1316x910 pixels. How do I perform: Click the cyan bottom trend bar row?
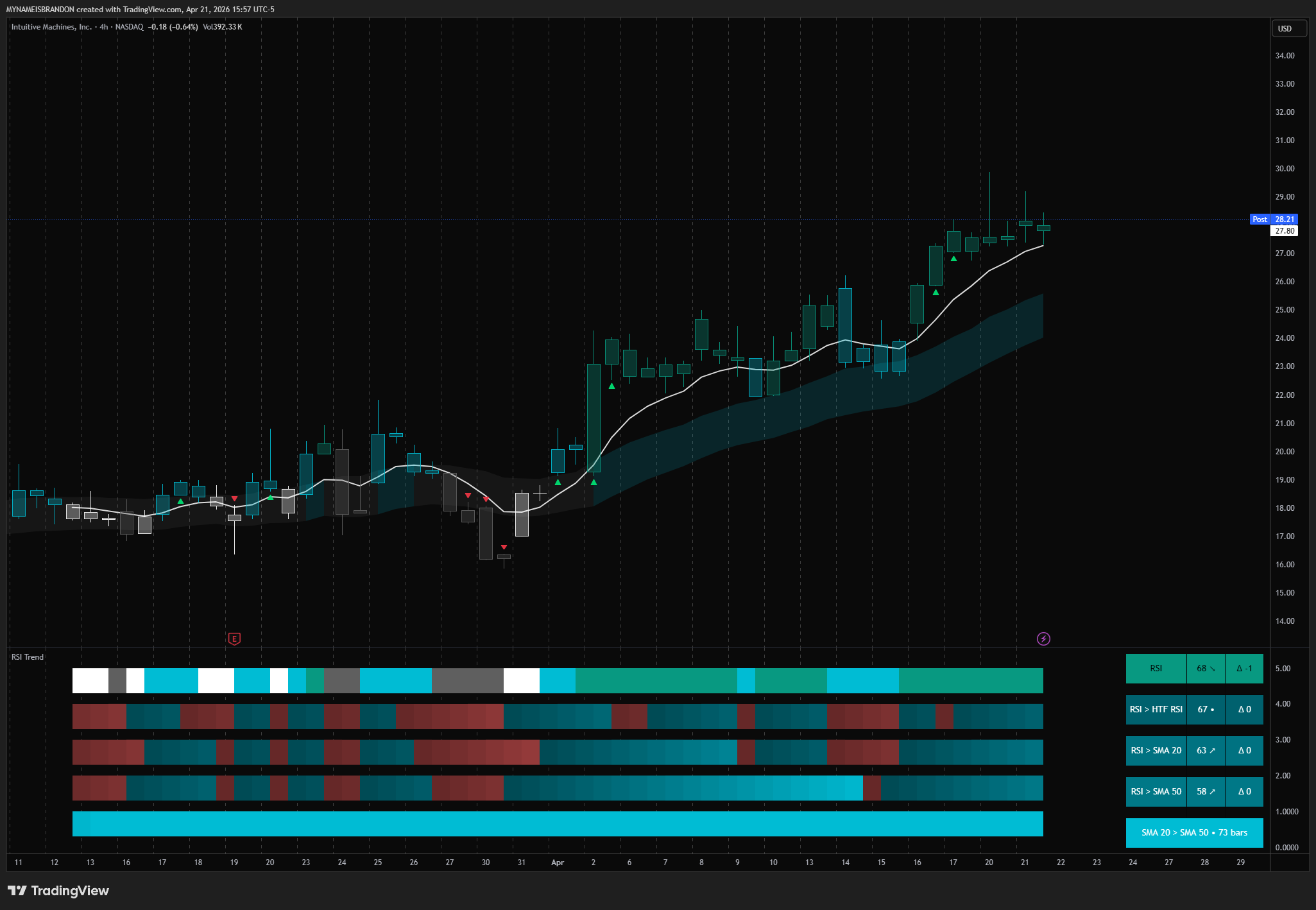[x=558, y=824]
